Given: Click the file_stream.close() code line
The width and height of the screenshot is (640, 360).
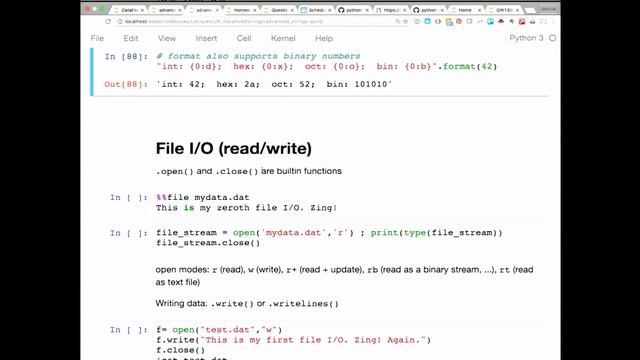Looking at the screenshot, I should (208, 243).
